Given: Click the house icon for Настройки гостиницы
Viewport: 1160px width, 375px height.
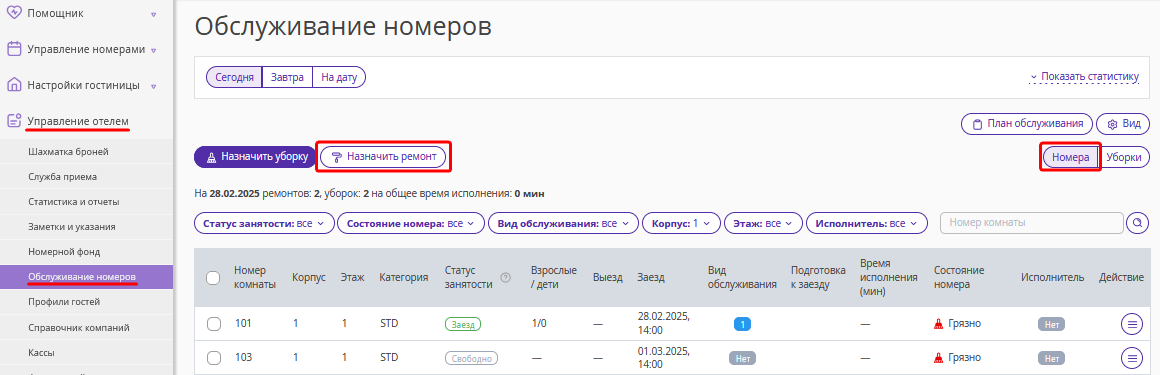Looking at the screenshot, I should [x=13, y=85].
